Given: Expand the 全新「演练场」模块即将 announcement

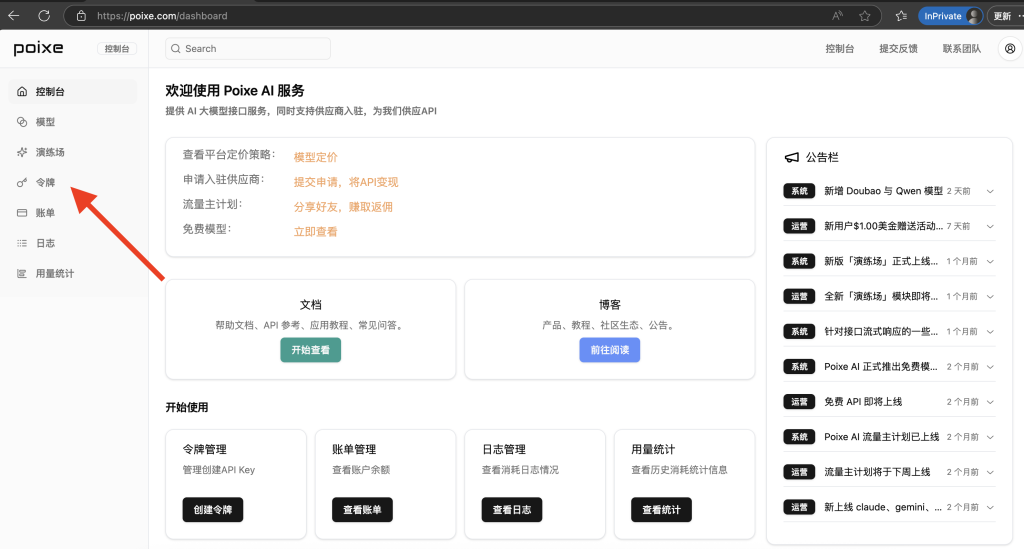Looking at the screenshot, I should [x=990, y=296].
